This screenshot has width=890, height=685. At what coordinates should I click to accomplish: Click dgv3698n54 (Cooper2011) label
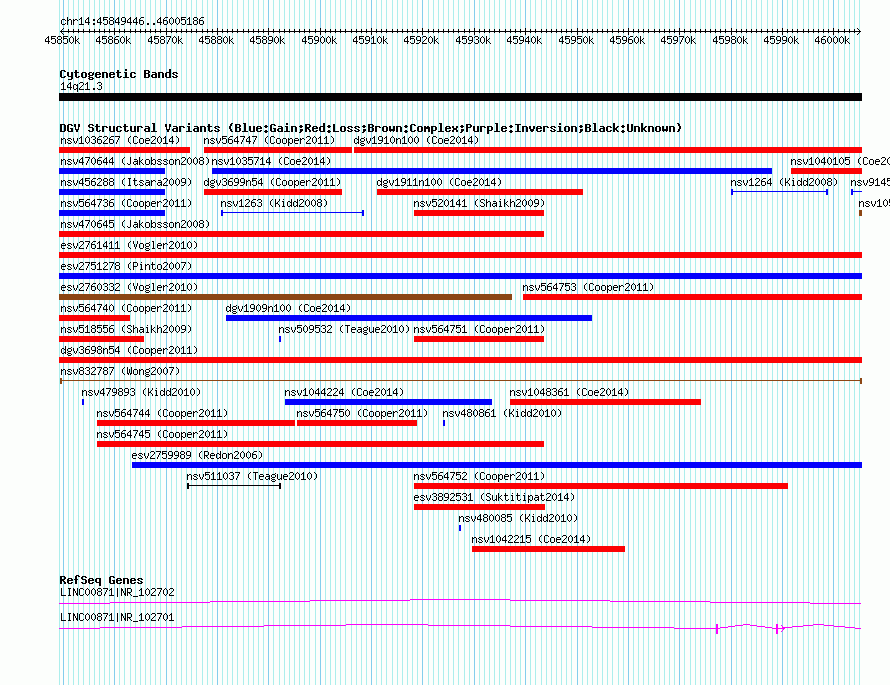pos(129,350)
